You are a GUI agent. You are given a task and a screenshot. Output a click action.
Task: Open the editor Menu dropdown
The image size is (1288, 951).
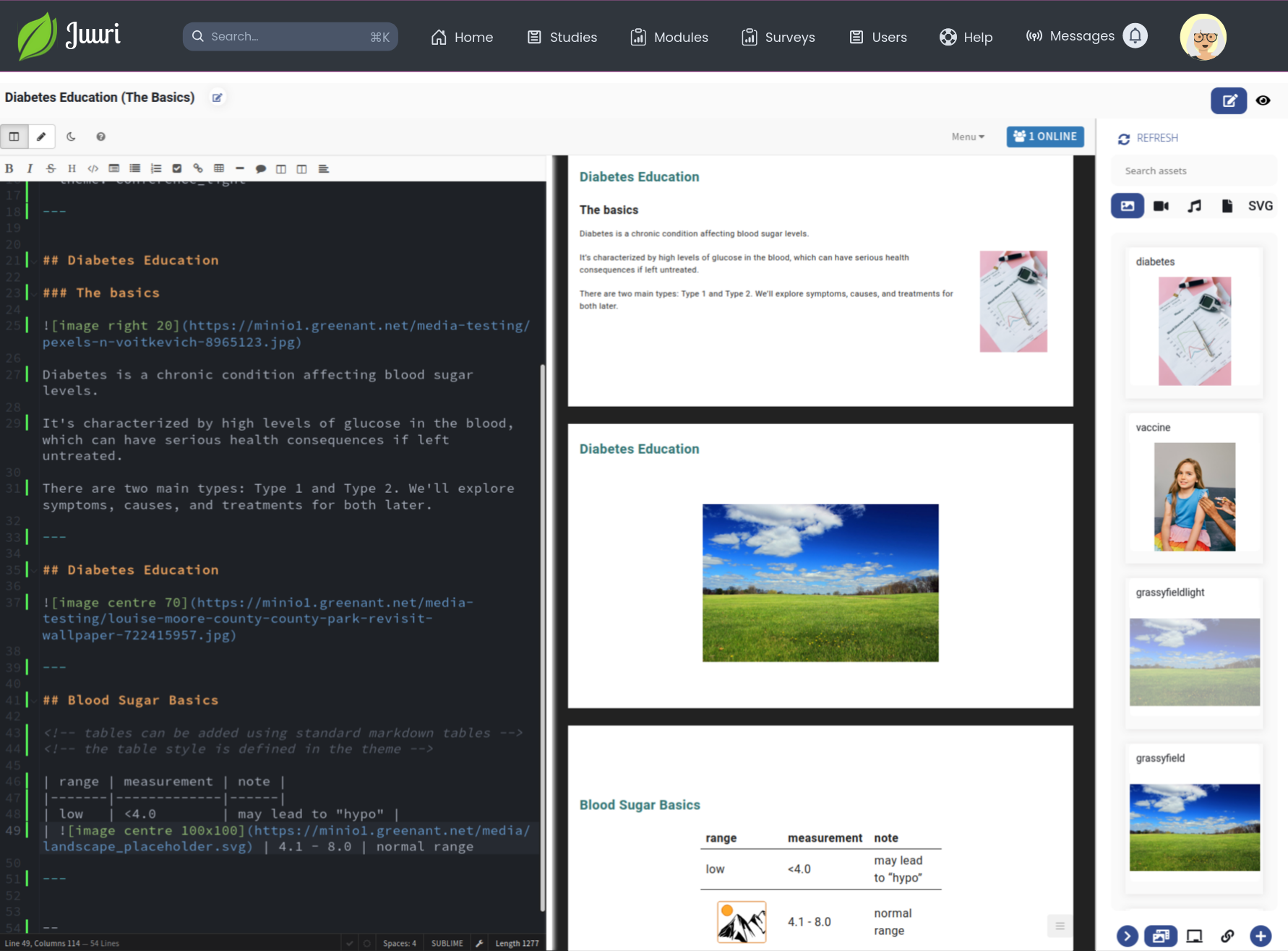[x=967, y=137]
